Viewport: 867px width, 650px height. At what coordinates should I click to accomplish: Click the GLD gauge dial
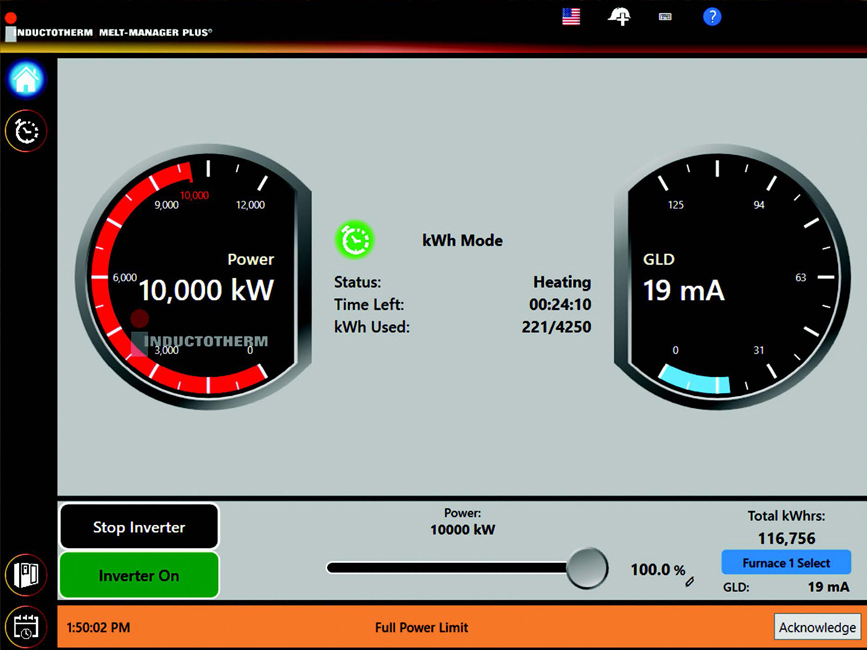click(x=732, y=276)
